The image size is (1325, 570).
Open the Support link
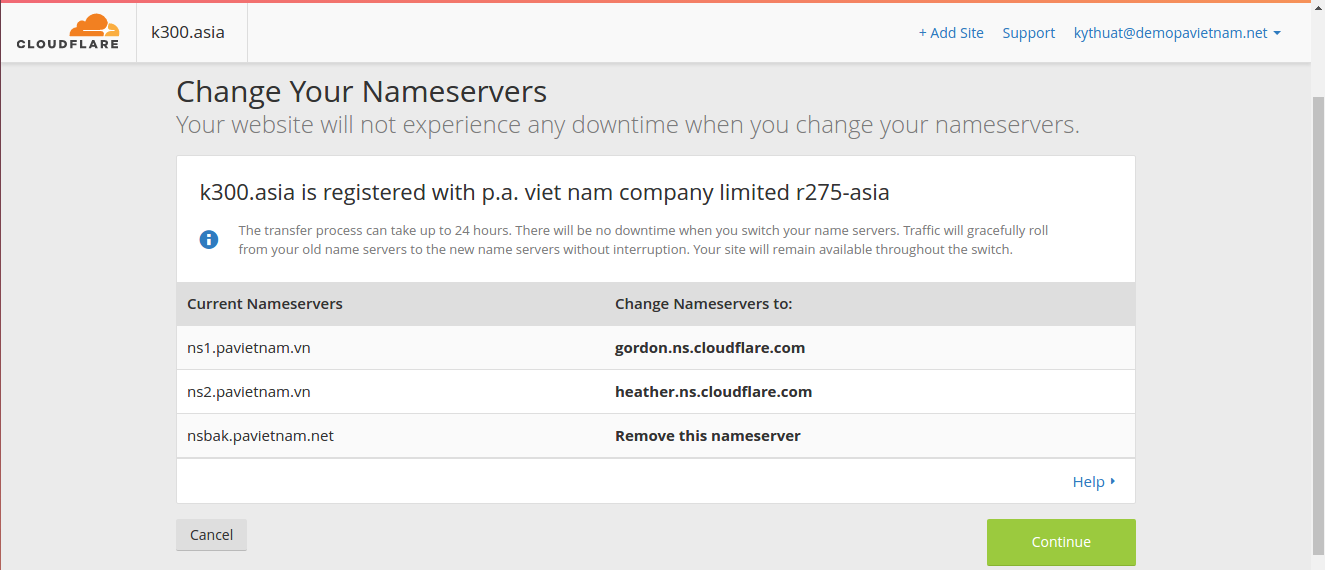1028,33
